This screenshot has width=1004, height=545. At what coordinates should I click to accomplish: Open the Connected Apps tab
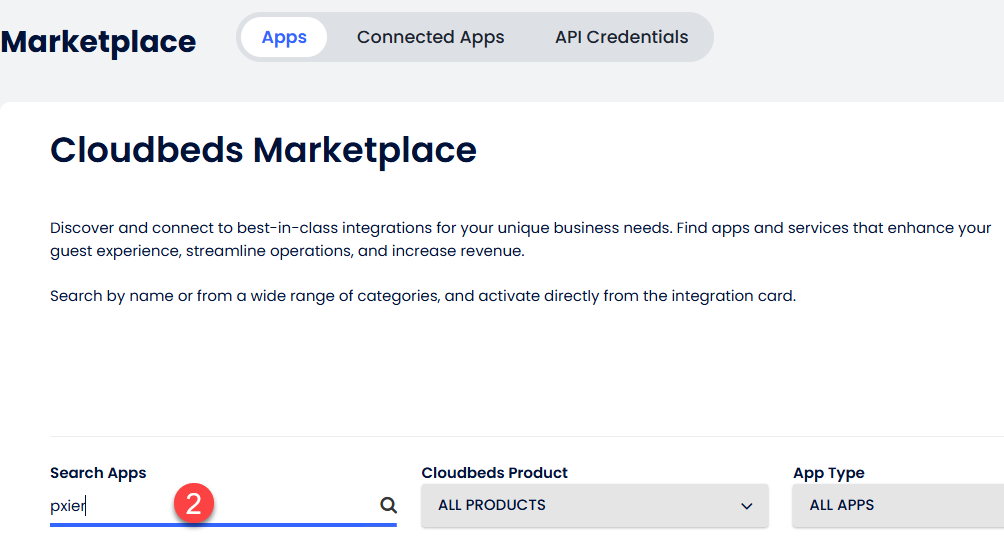coord(430,37)
